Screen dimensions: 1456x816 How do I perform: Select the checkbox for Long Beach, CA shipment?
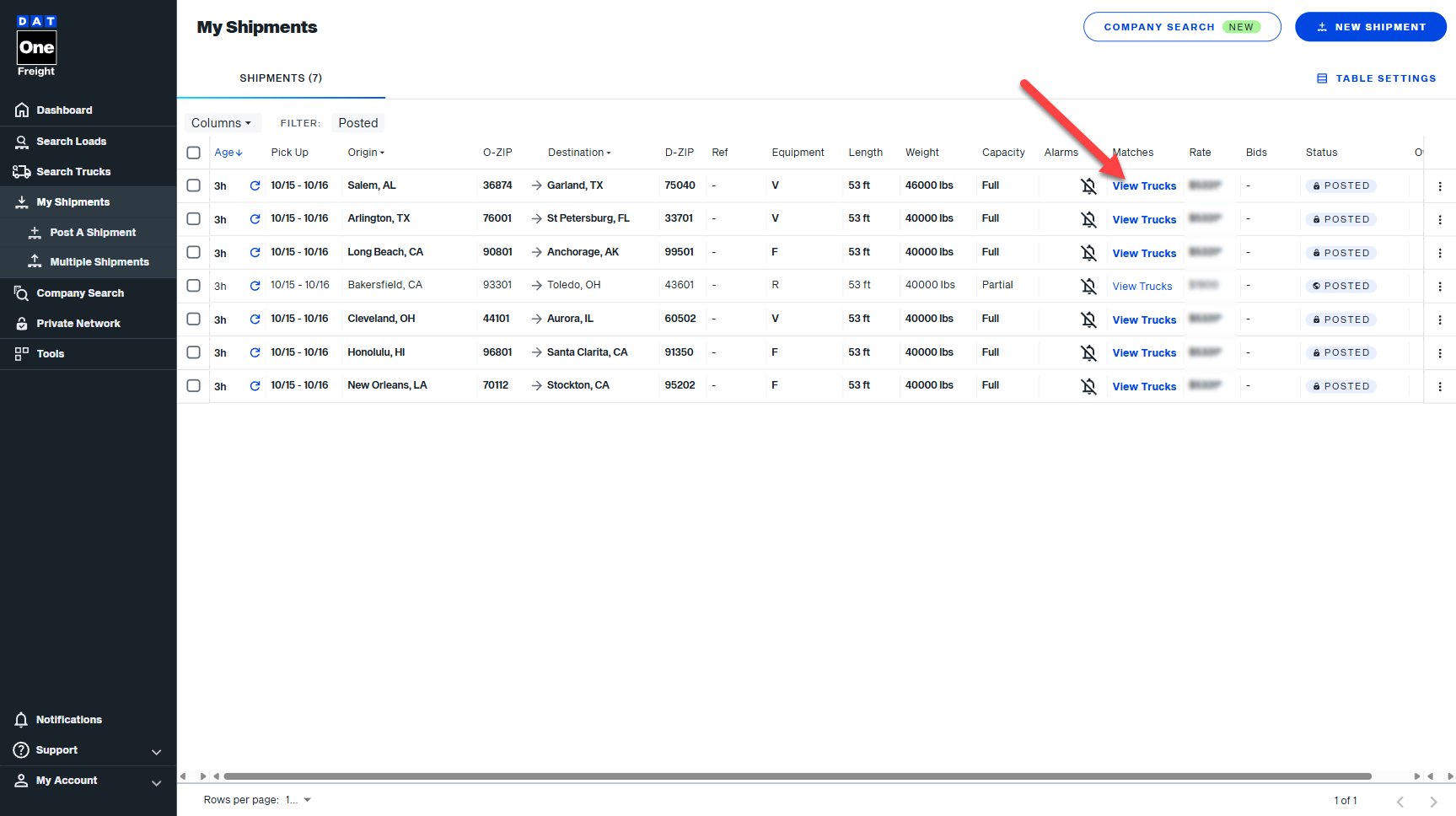(x=193, y=252)
